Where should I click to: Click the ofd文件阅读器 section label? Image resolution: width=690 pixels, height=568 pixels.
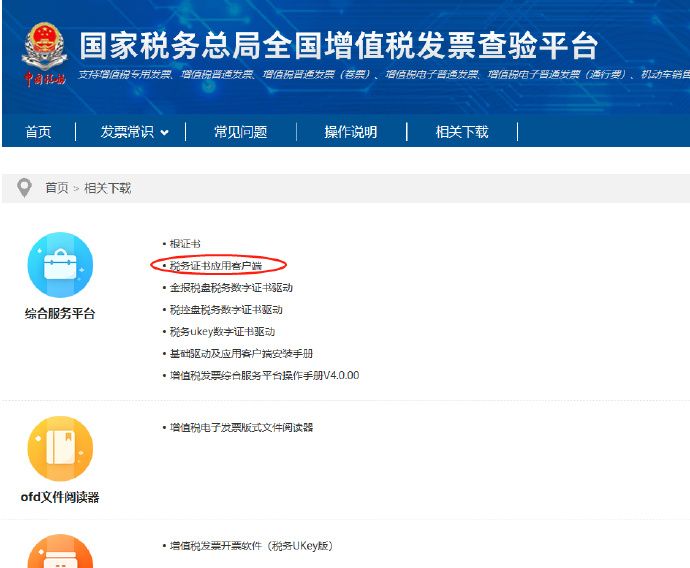pyautogui.click(x=60, y=497)
